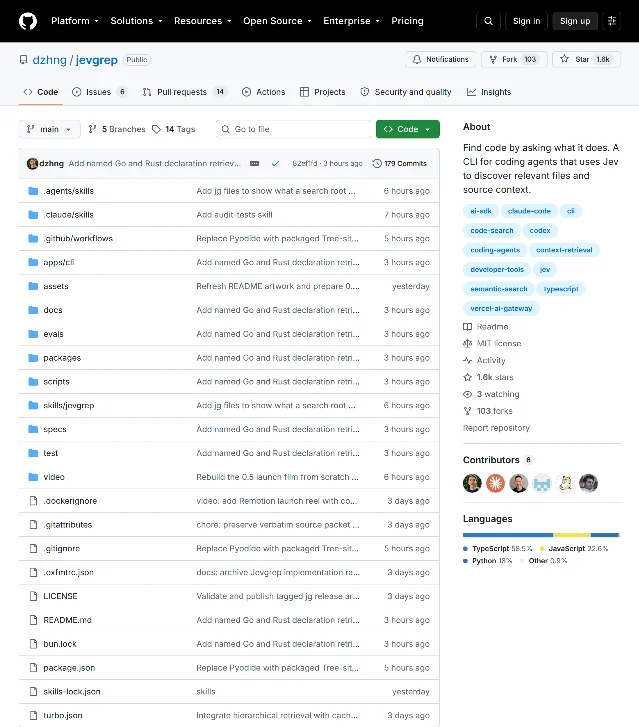This screenshot has width=639, height=727.
Task: Open the green Code dropdown button
Action: pyautogui.click(x=408, y=129)
